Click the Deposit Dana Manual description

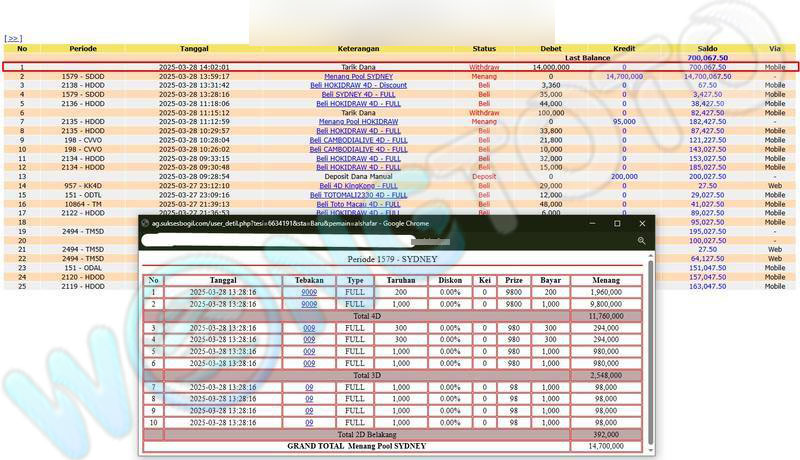tap(358, 176)
